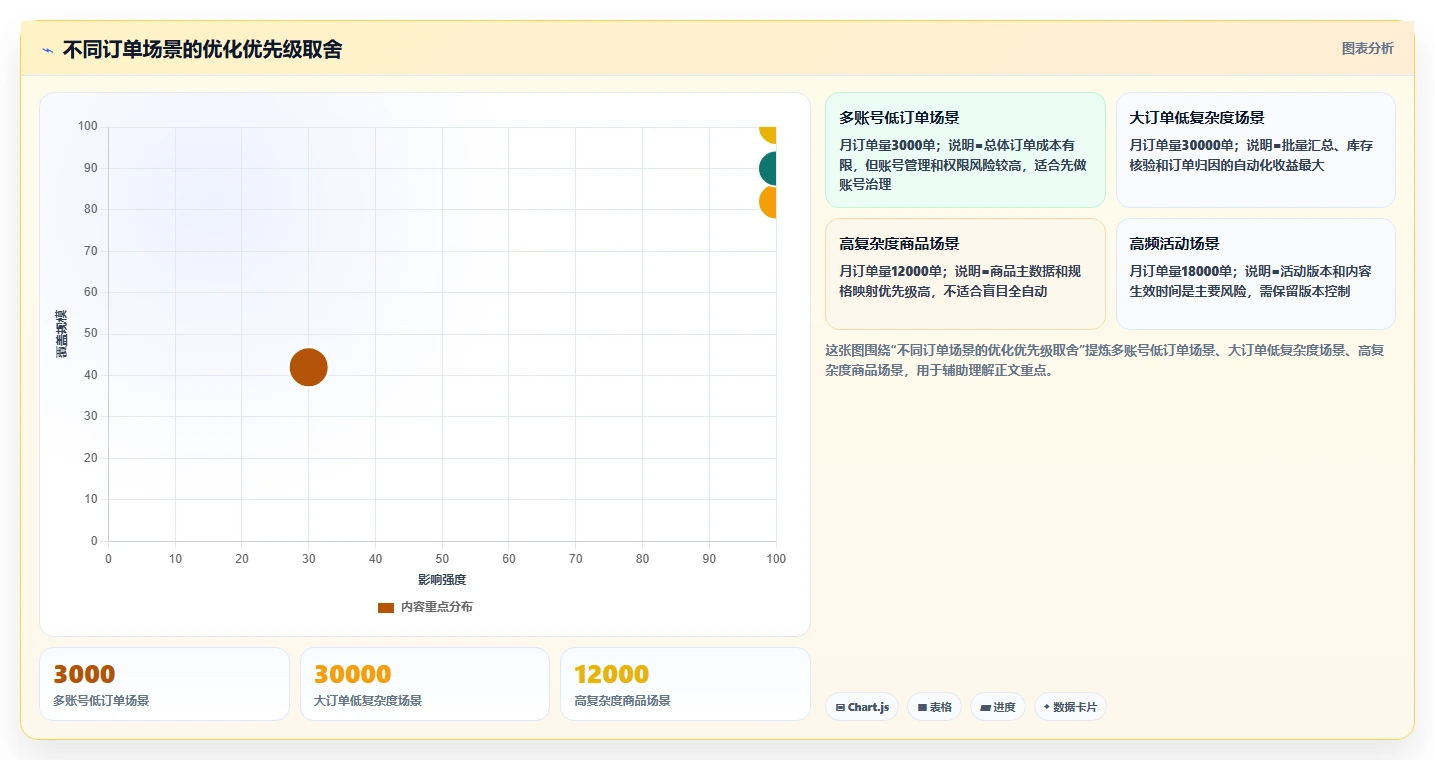
Task: Click the rotated 覆盖规模 y-axis title
Action: coord(62,334)
